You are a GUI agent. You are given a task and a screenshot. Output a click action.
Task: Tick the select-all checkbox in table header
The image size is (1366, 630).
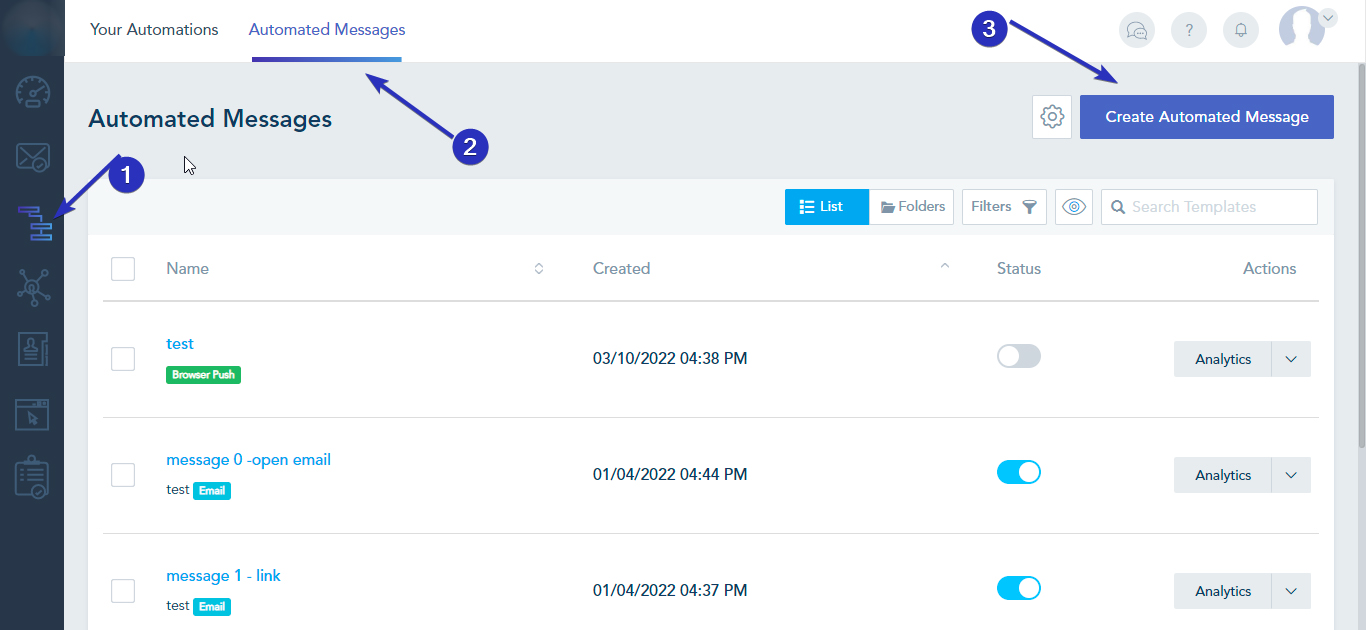pyautogui.click(x=123, y=269)
